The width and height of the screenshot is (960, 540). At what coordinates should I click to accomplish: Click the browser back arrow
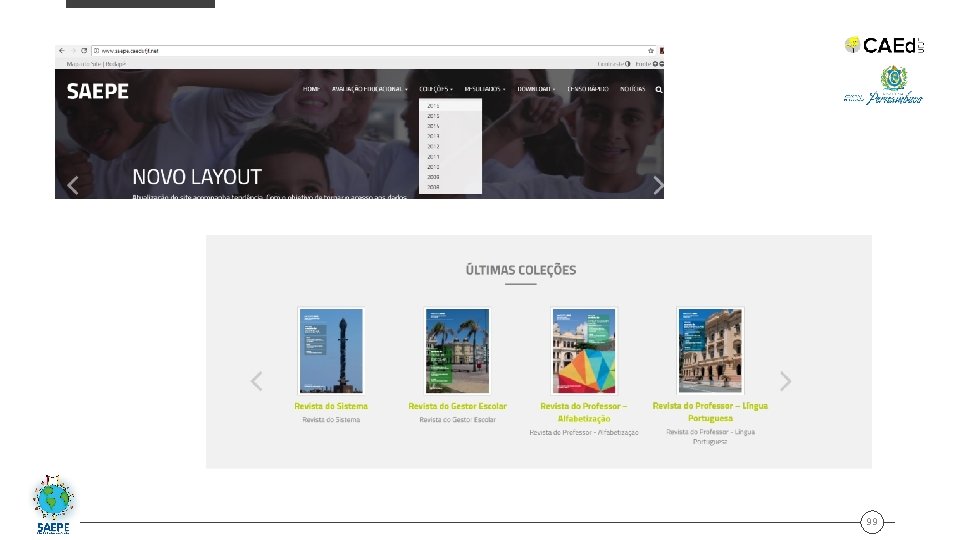pyautogui.click(x=61, y=51)
